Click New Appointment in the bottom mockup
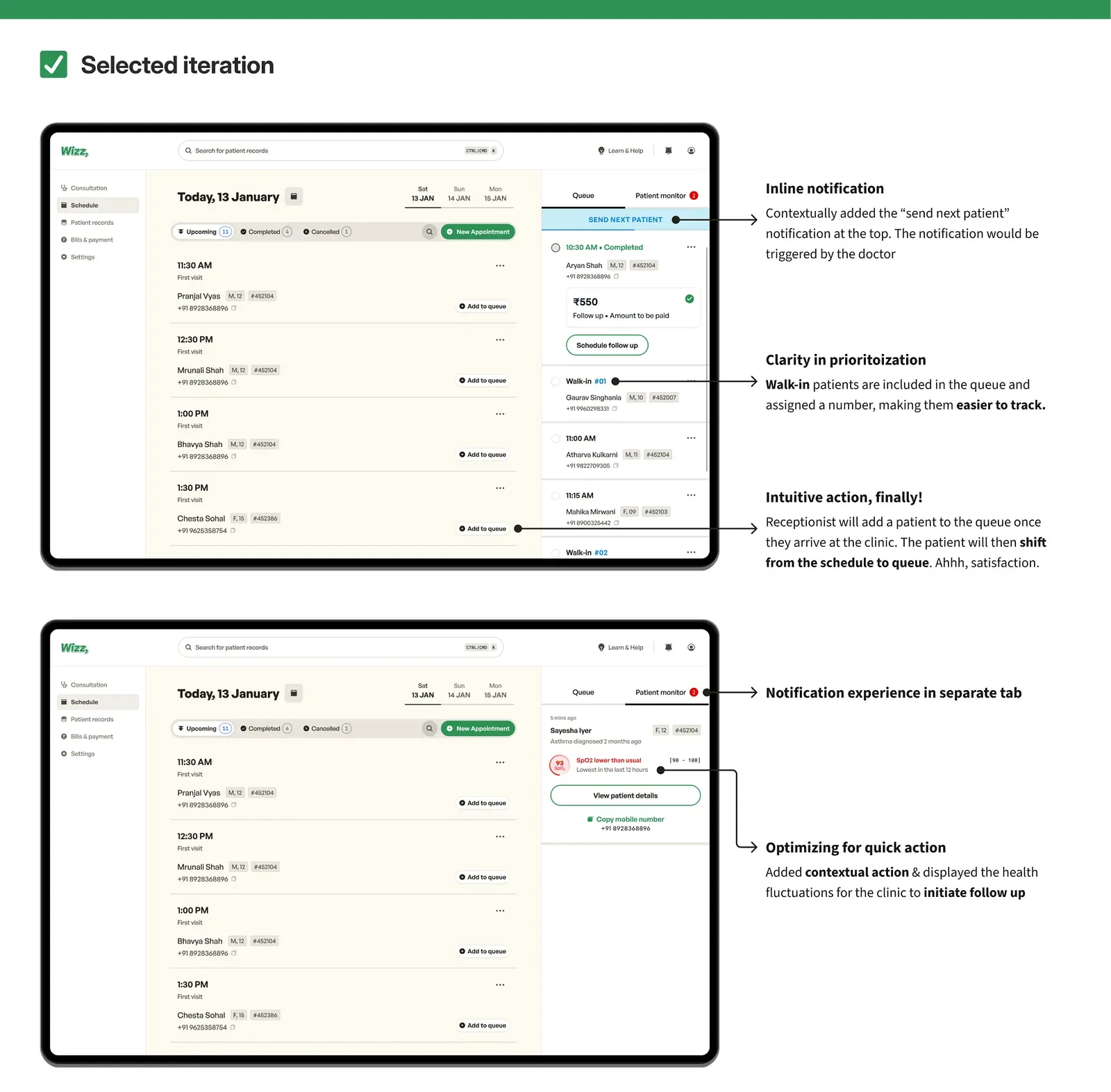1111x1092 pixels. pyautogui.click(x=478, y=728)
